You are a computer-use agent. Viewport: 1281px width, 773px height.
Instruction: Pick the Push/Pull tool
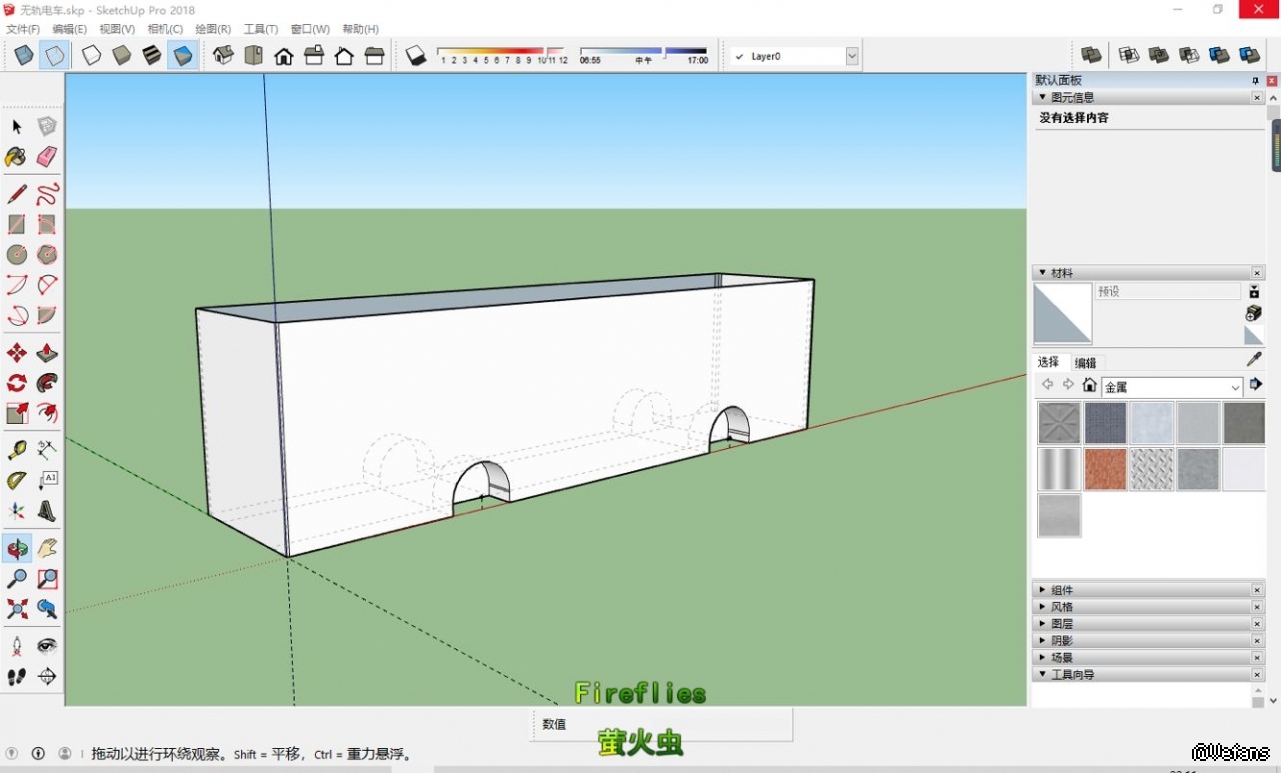click(x=47, y=353)
